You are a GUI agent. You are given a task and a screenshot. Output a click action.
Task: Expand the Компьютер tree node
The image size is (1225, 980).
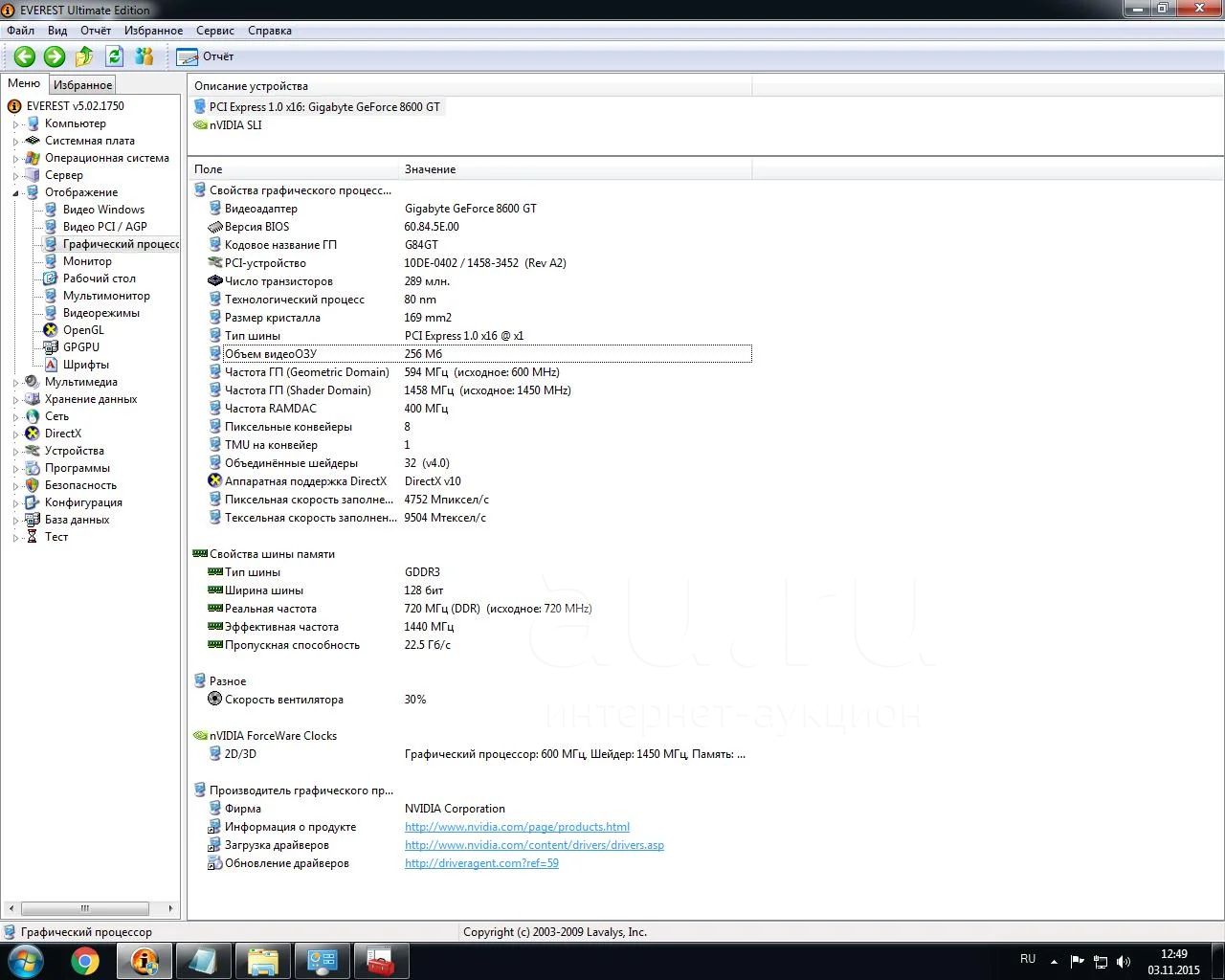(x=15, y=123)
